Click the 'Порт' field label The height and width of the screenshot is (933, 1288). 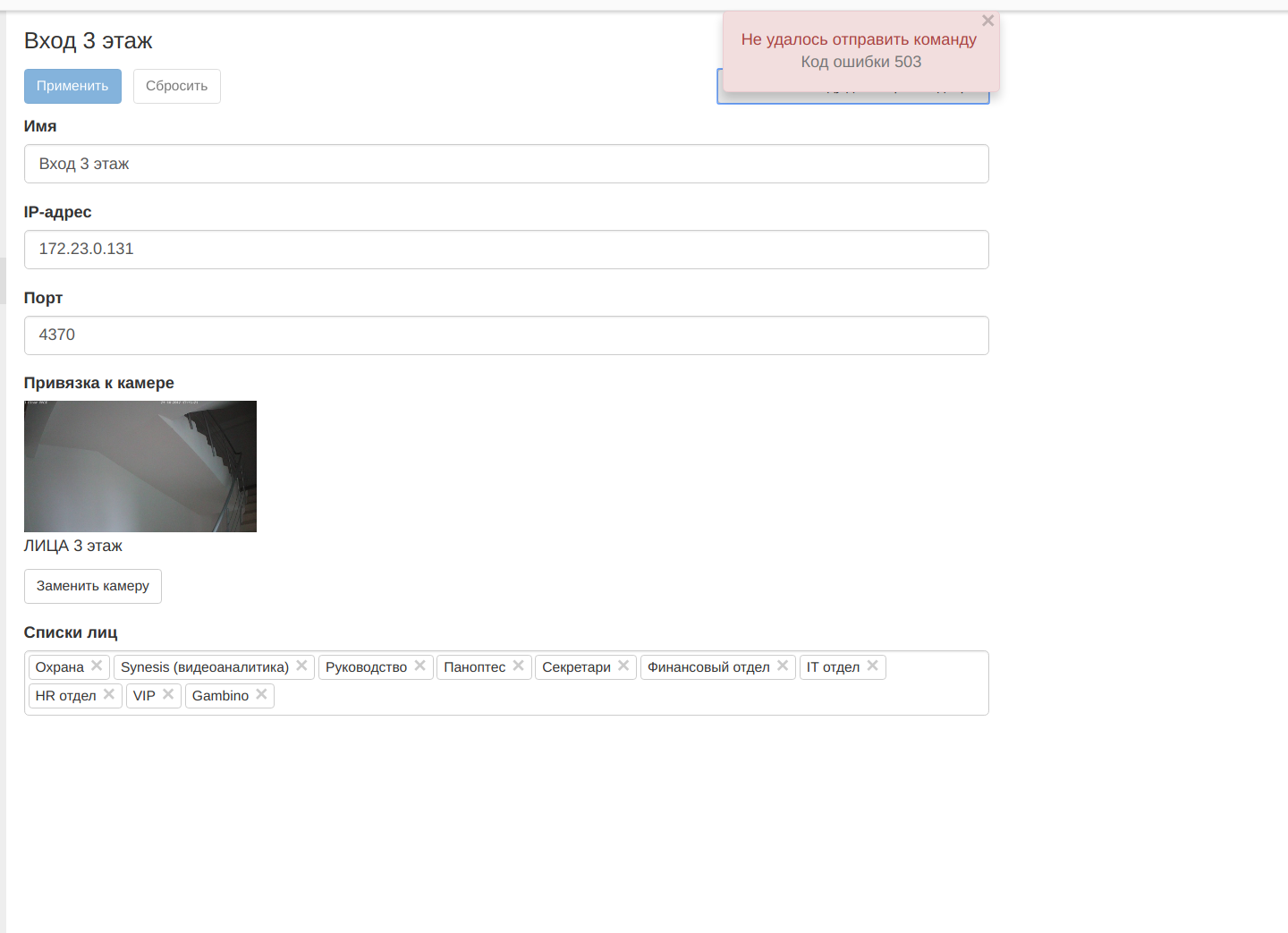(43, 298)
